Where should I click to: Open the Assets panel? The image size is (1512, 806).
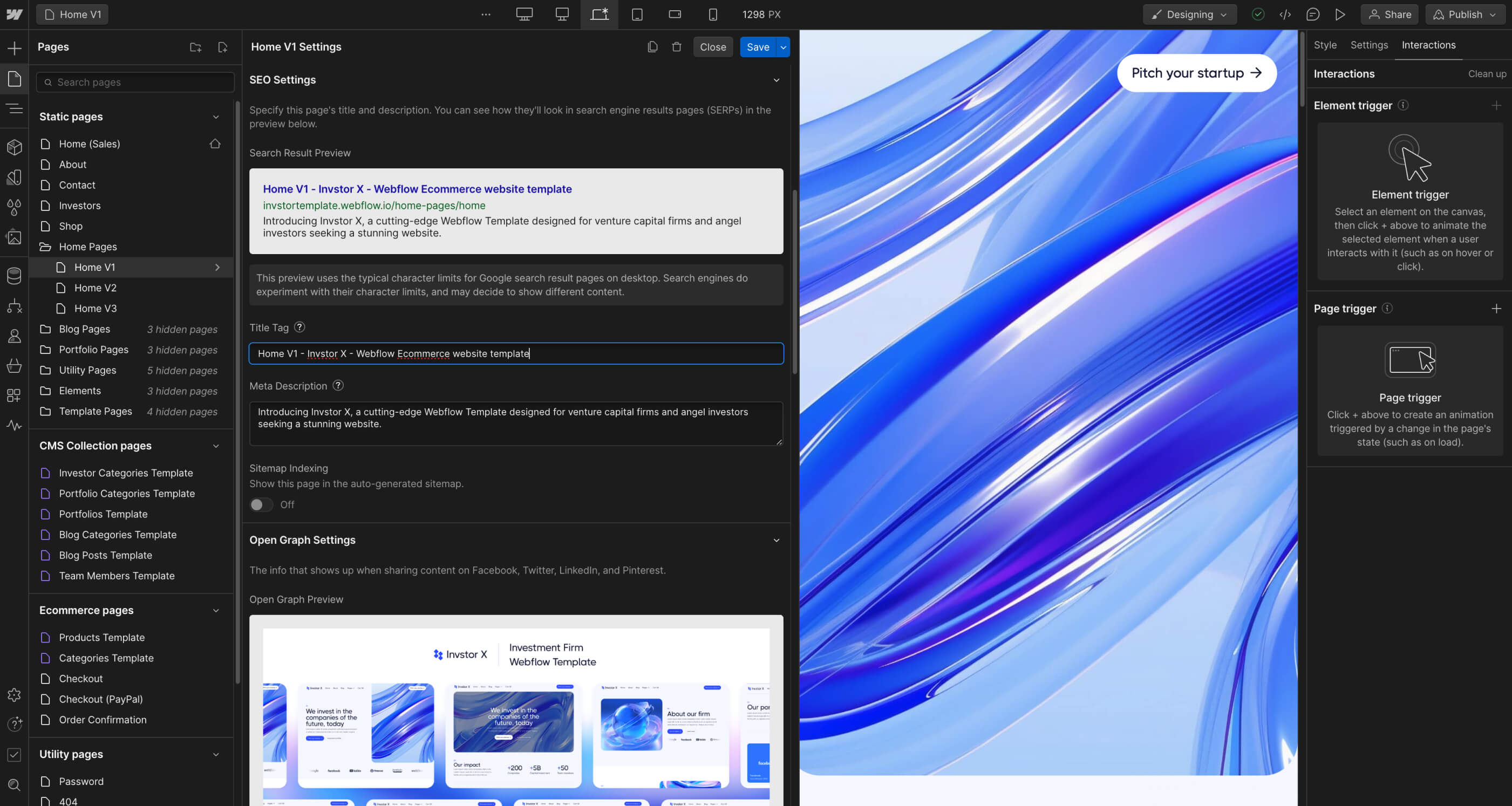14,237
